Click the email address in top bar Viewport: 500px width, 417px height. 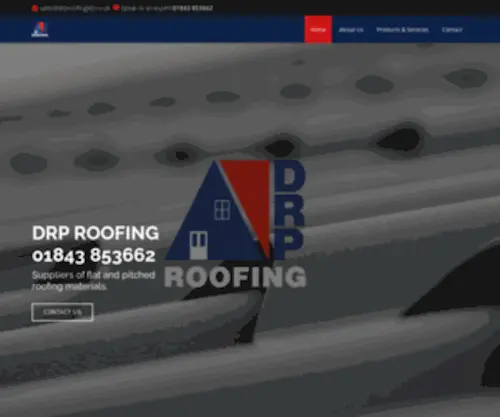[75, 8]
